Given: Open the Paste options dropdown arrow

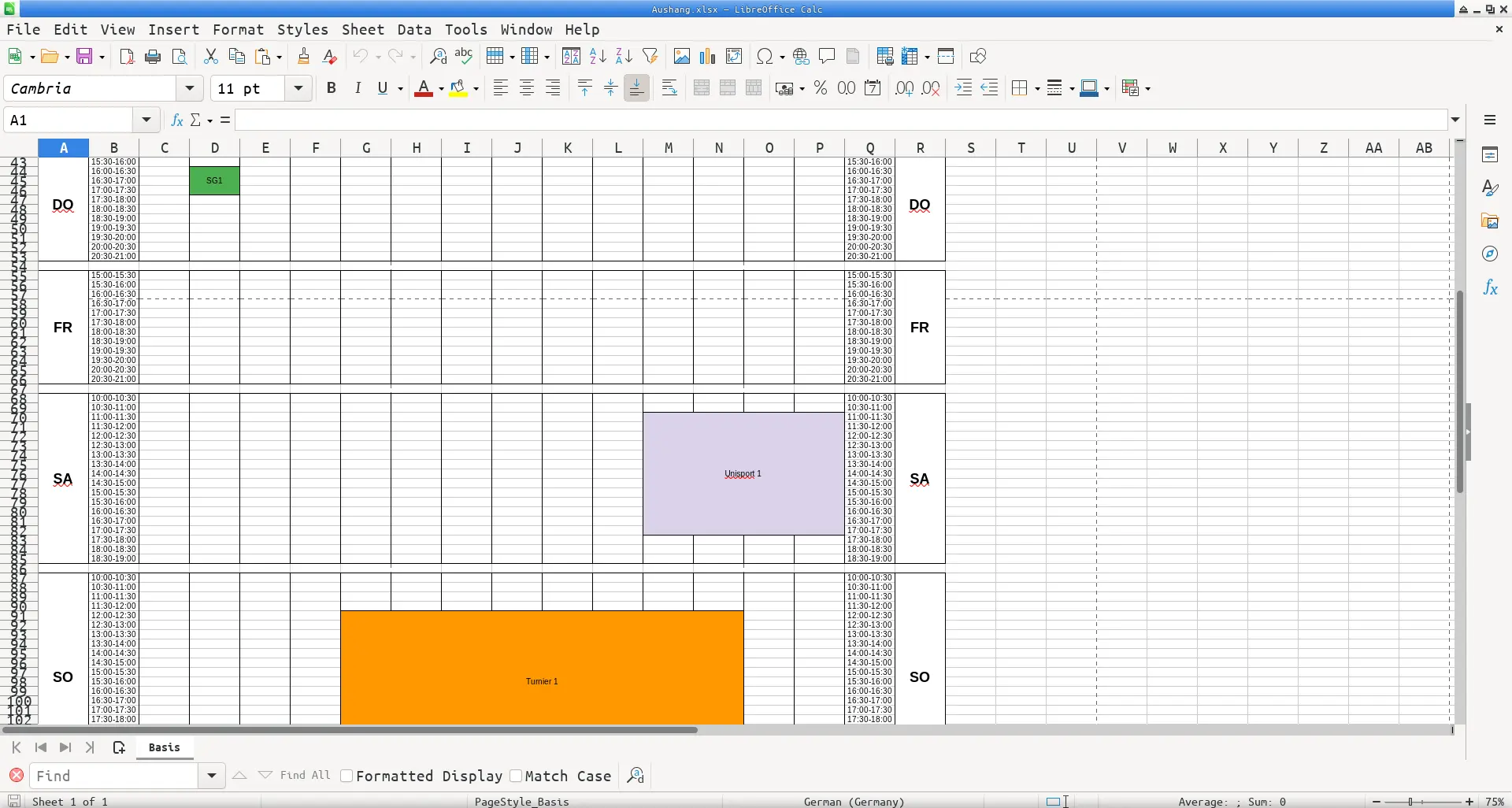Looking at the screenshot, I should pos(280,56).
